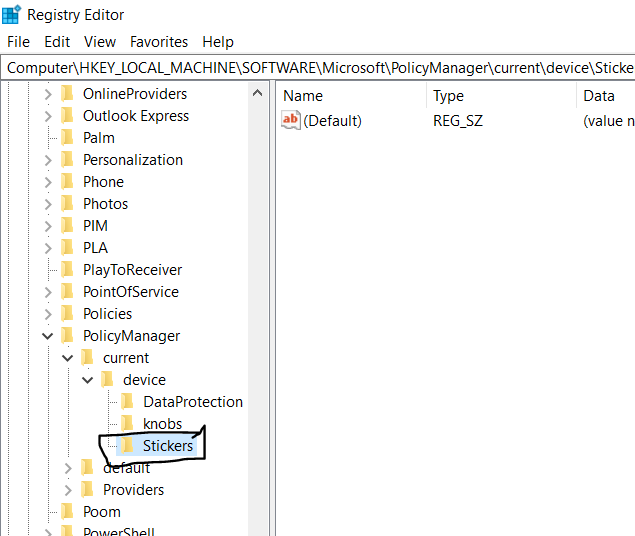Screen dimensions: 635x536
Task: Expand the Personalization key arrow
Action: click(47, 160)
